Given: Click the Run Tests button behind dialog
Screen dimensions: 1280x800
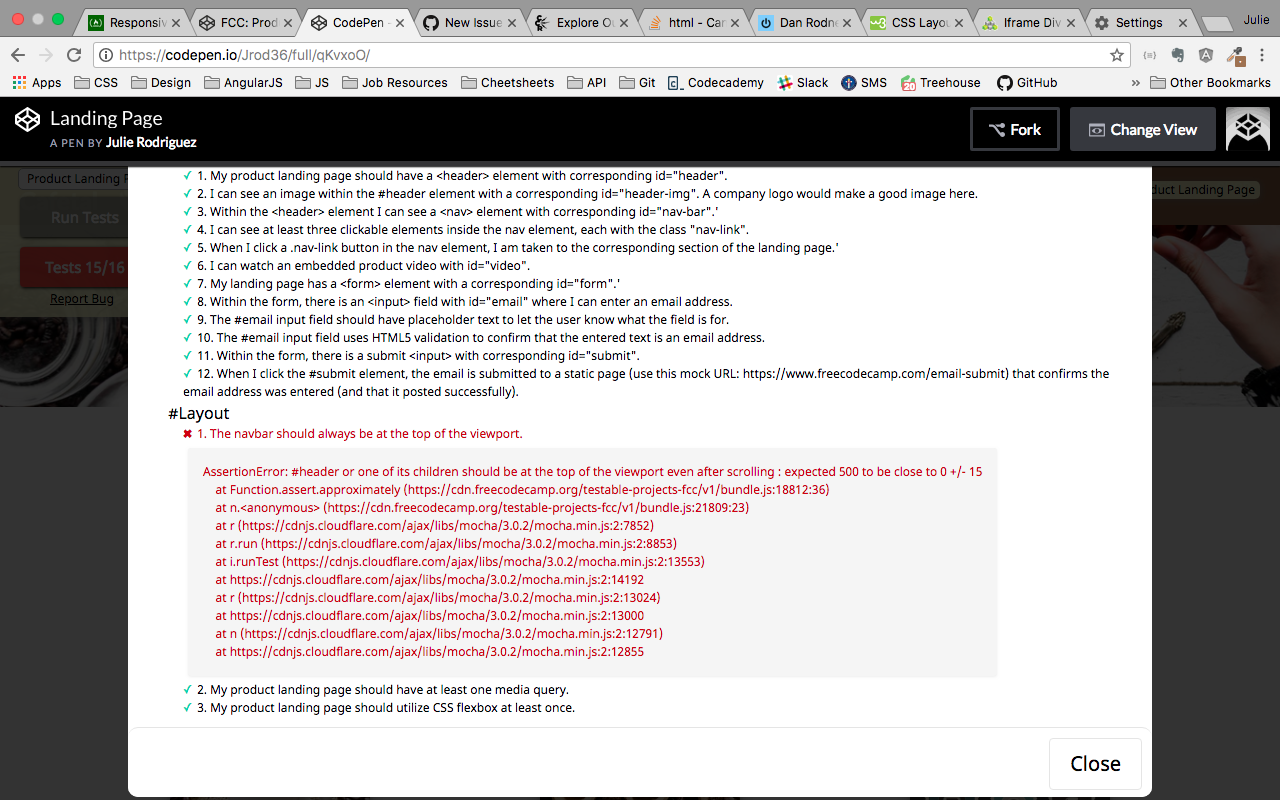Looking at the screenshot, I should (74, 217).
